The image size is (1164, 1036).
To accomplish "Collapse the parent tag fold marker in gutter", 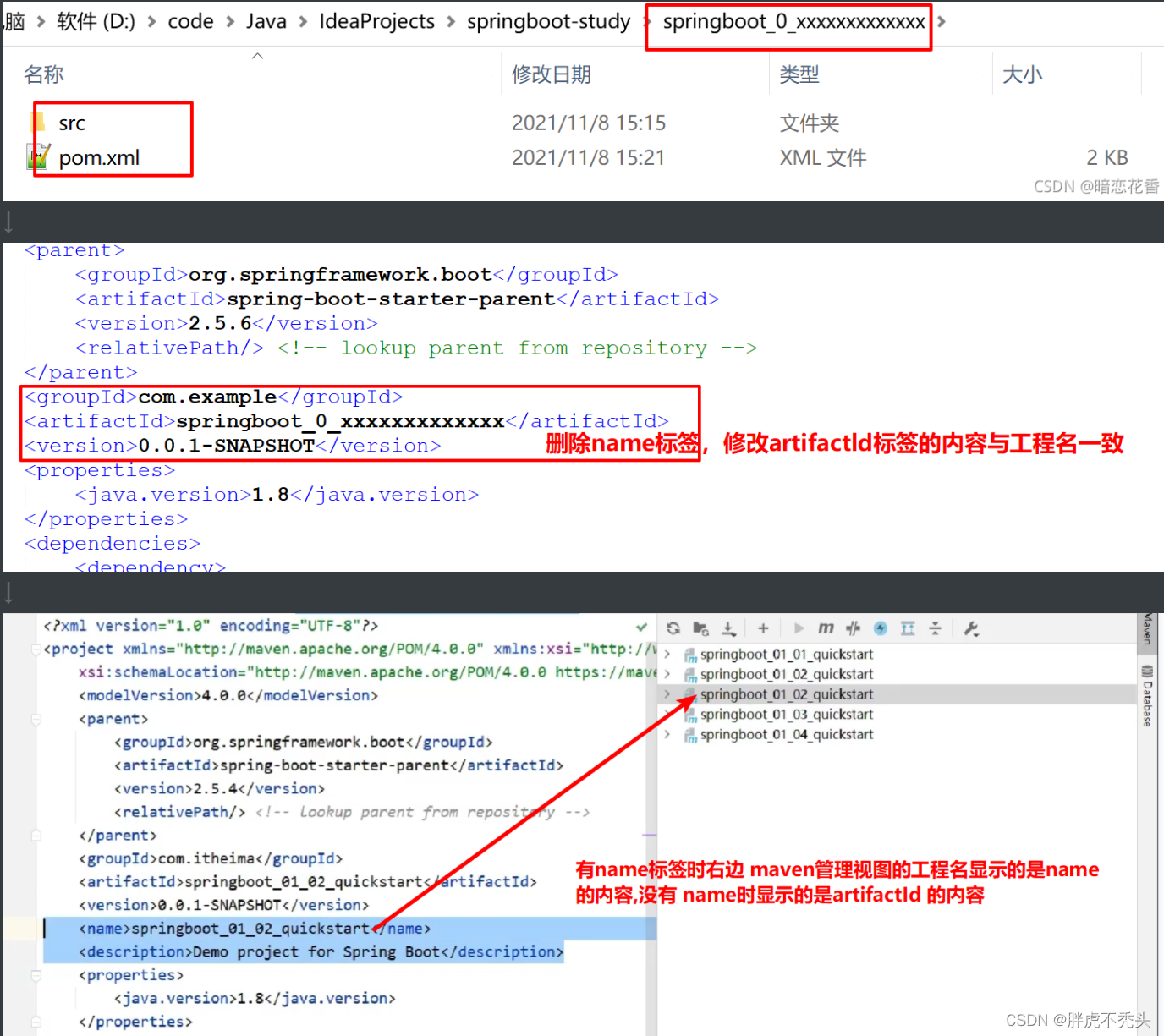I will (36, 719).
